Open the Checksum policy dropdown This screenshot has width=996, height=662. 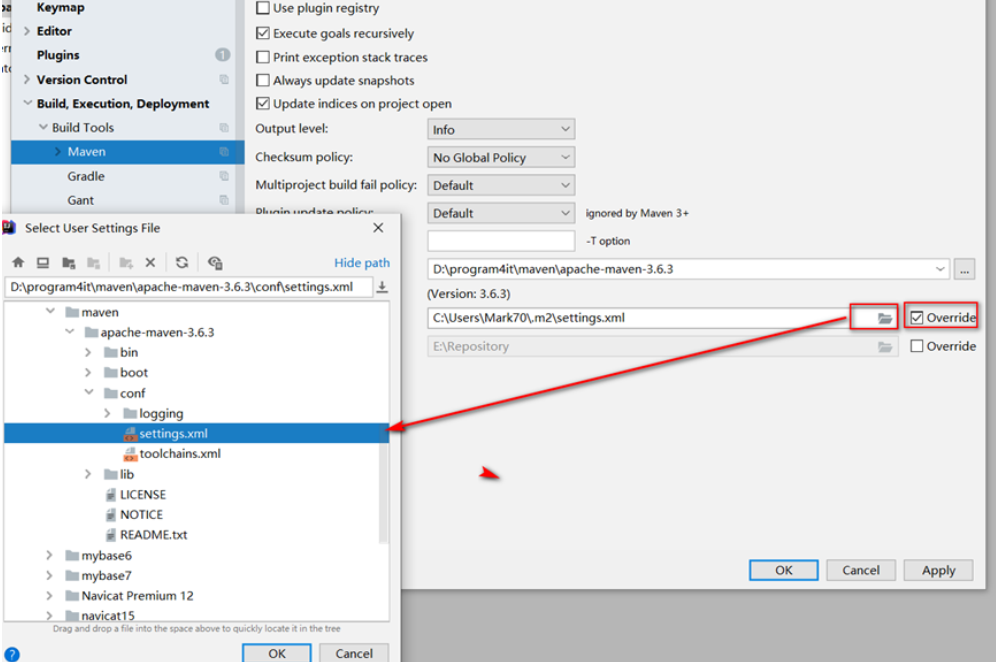pos(501,158)
